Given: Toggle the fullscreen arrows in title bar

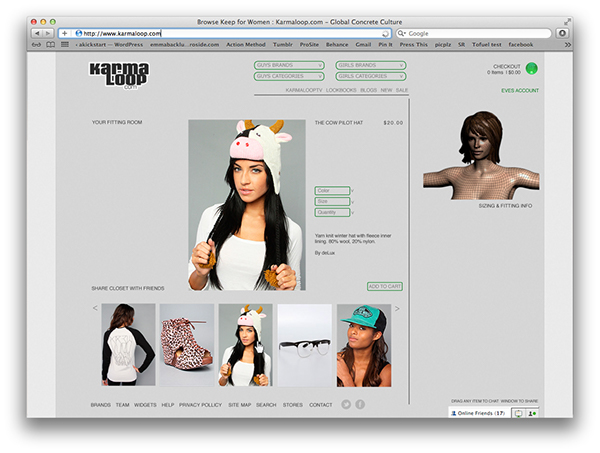Looking at the screenshot, I should click(567, 22).
